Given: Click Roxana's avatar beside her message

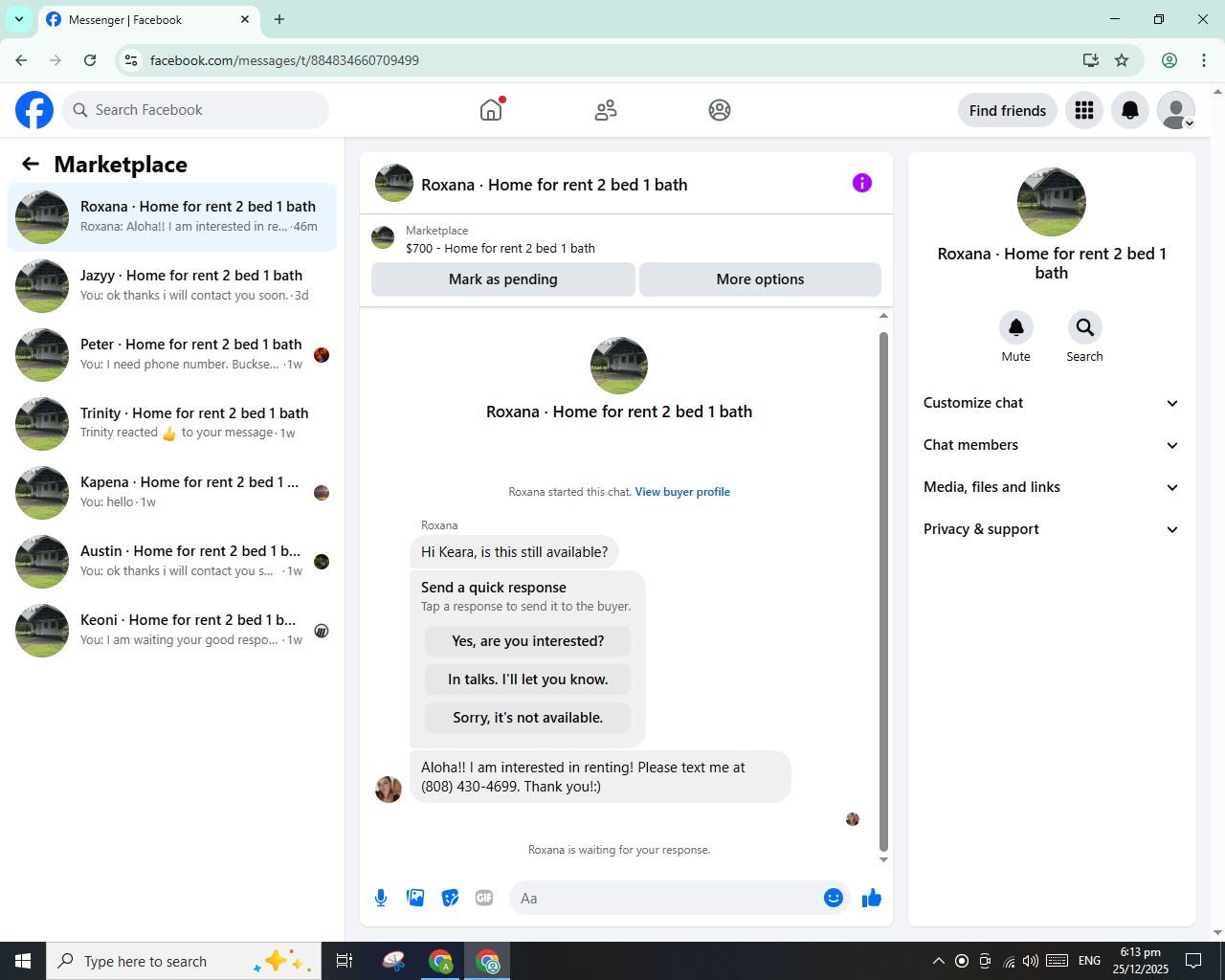Looking at the screenshot, I should click(389, 790).
